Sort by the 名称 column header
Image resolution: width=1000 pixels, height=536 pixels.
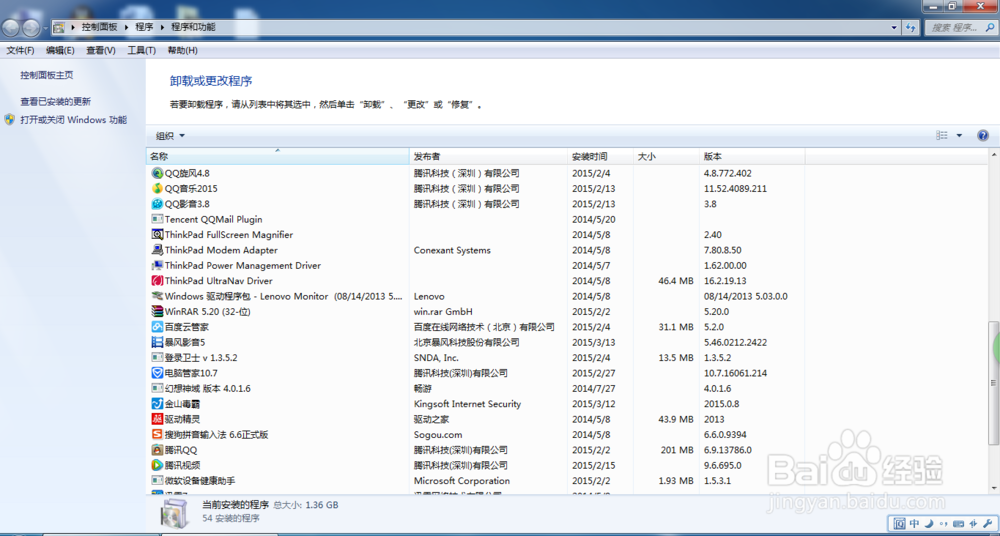(x=277, y=156)
